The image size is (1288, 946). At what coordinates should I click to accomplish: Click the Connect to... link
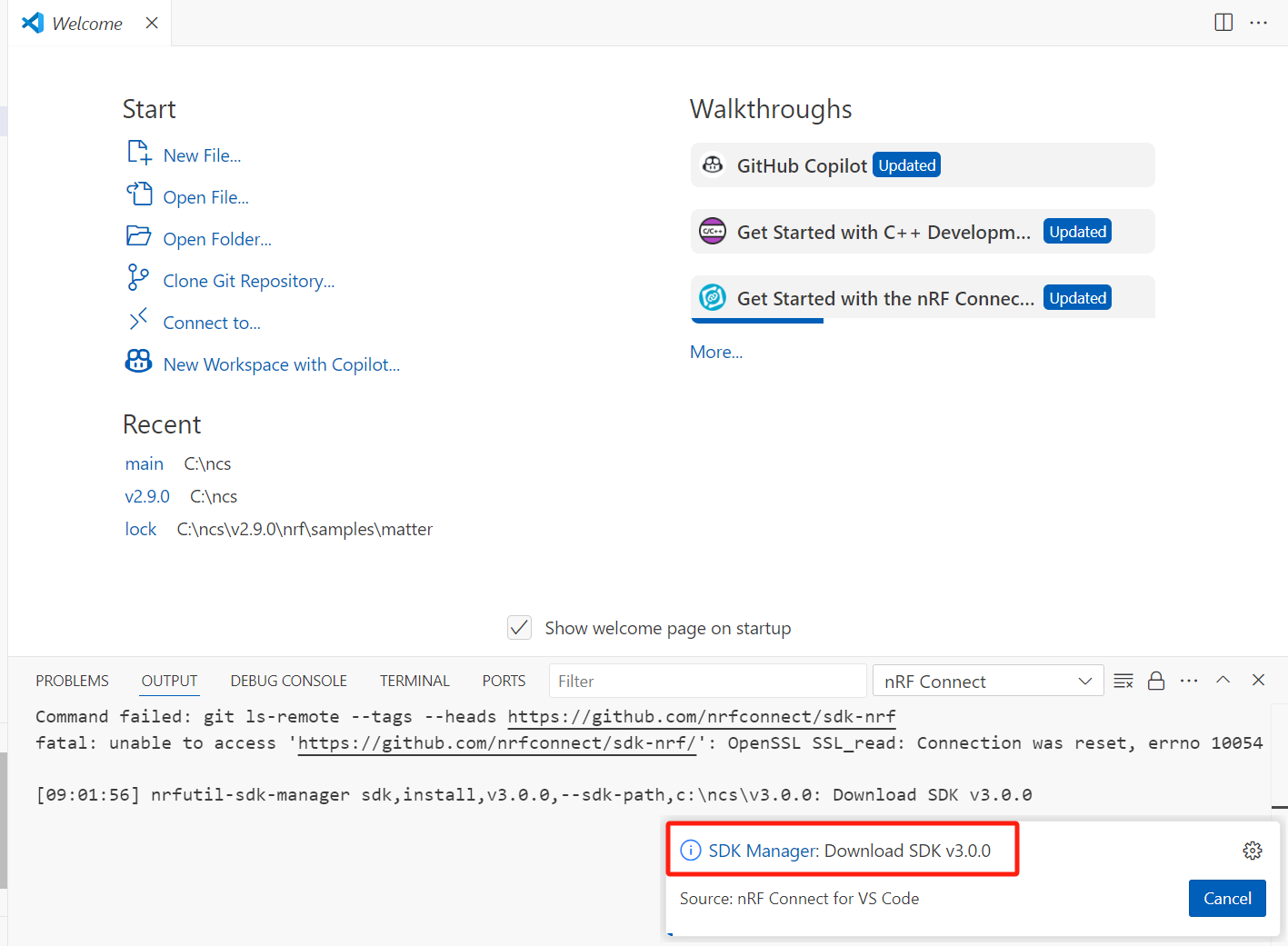point(212,323)
